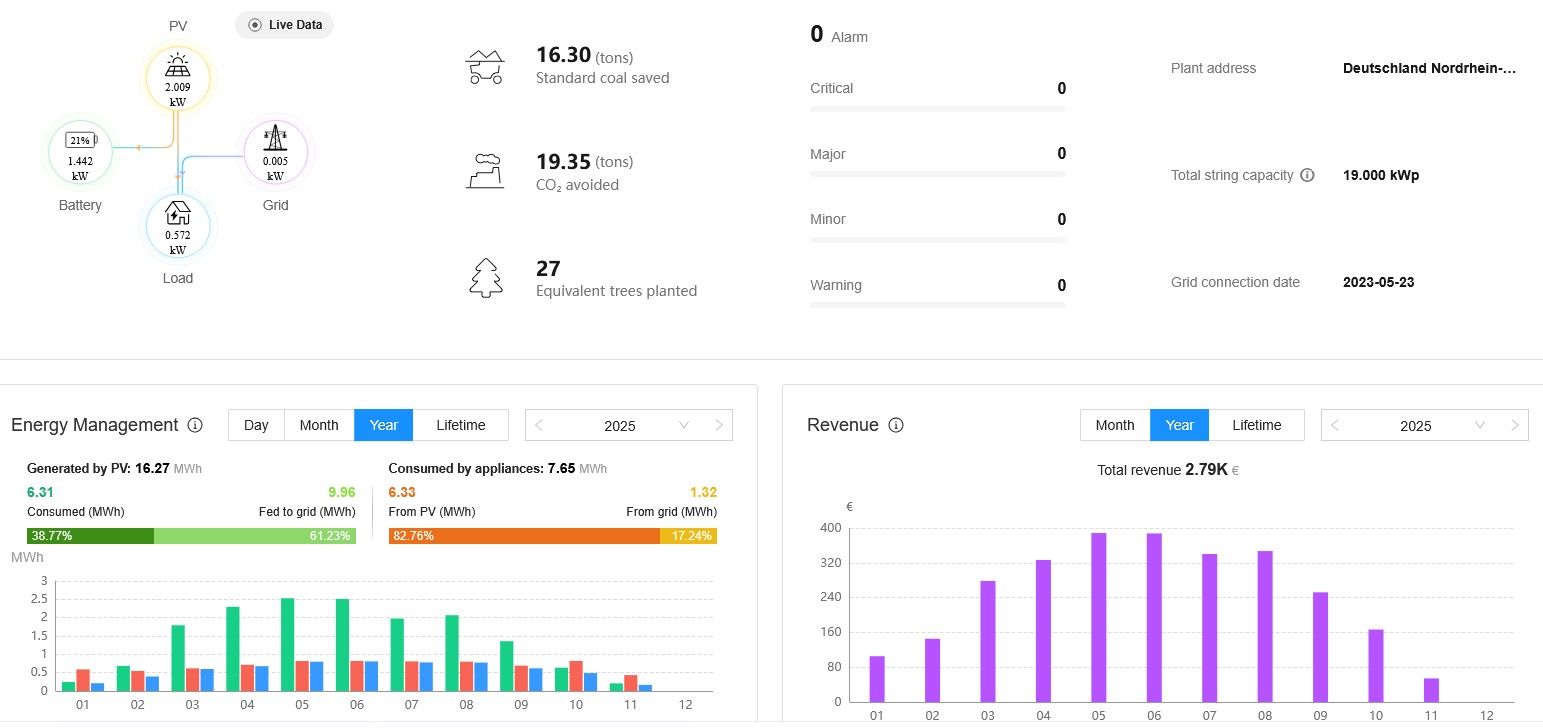Screen dimensions: 1543x728
Task: Open the Energy Management info tooltip icon
Action: tap(196, 425)
